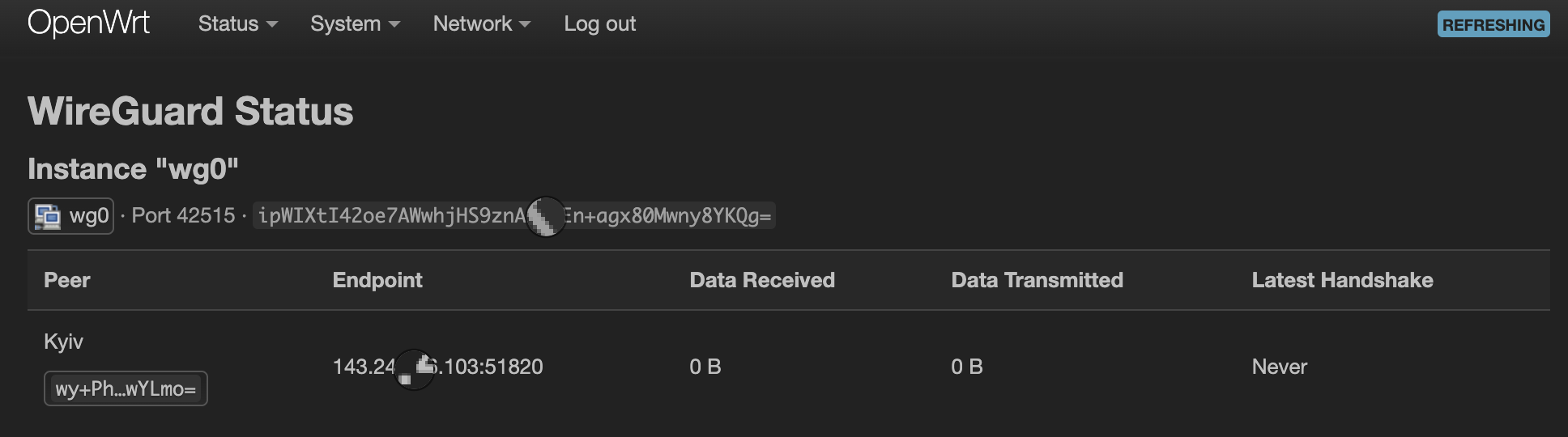Screen dimensions: 1568x437
Task: Expand the System menu
Action: click(355, 24)
